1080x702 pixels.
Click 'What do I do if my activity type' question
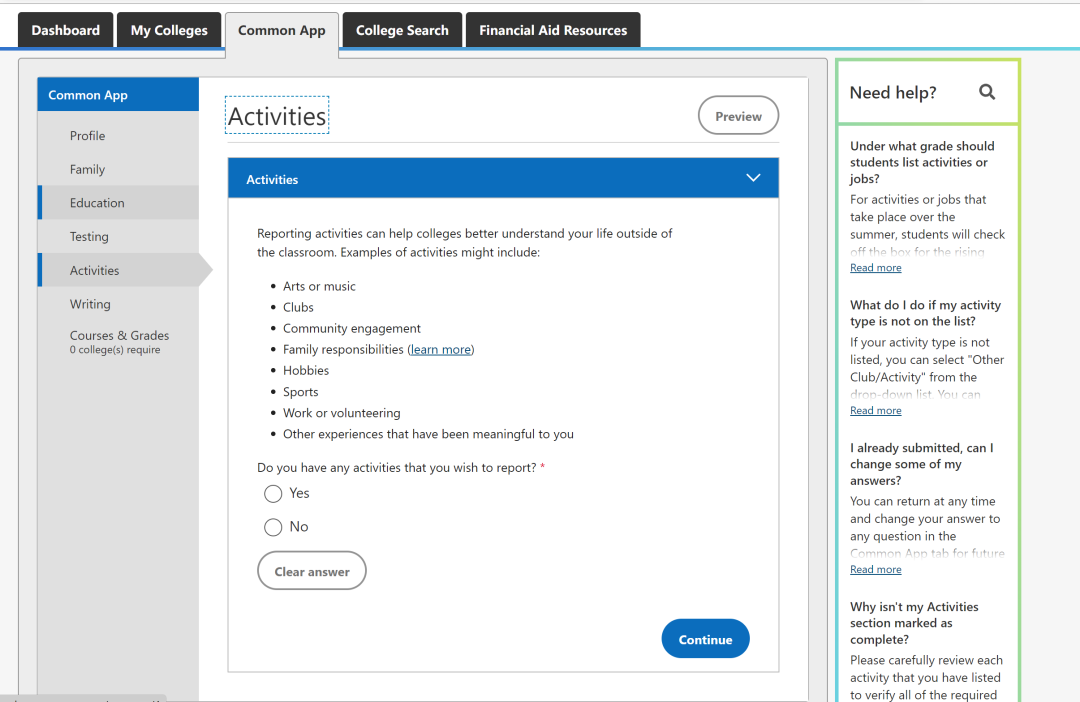(x=925, y=313)
